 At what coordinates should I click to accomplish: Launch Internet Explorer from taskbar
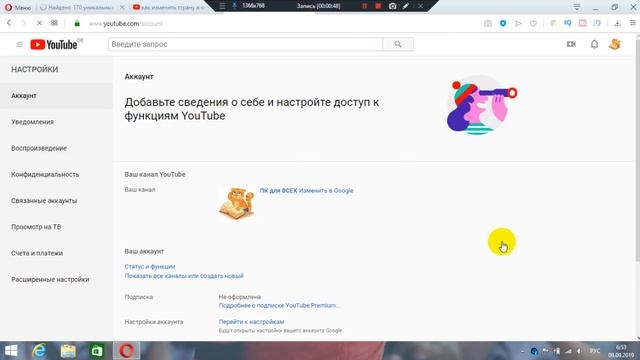coord(39,351)
